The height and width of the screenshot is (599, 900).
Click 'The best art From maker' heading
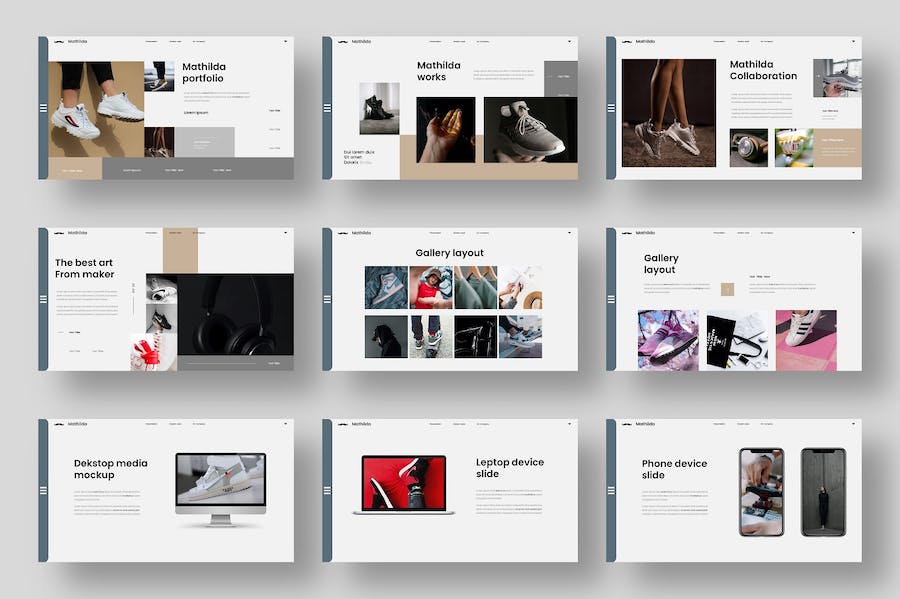click(x=84, y=268)
